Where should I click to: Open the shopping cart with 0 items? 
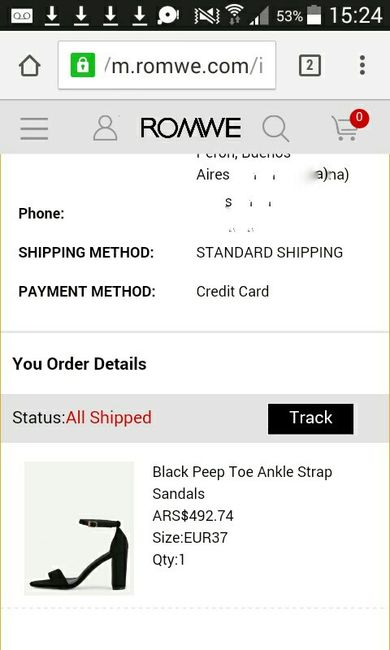[345, 129]
